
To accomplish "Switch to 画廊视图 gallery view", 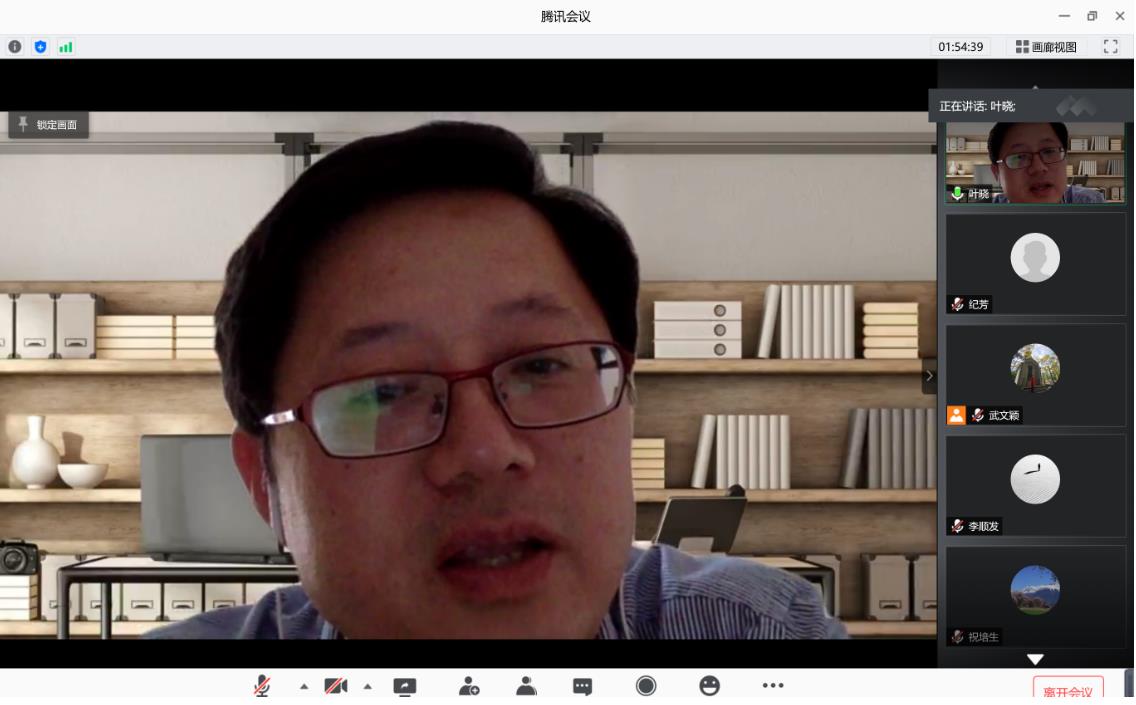I will pos(1046,47).
